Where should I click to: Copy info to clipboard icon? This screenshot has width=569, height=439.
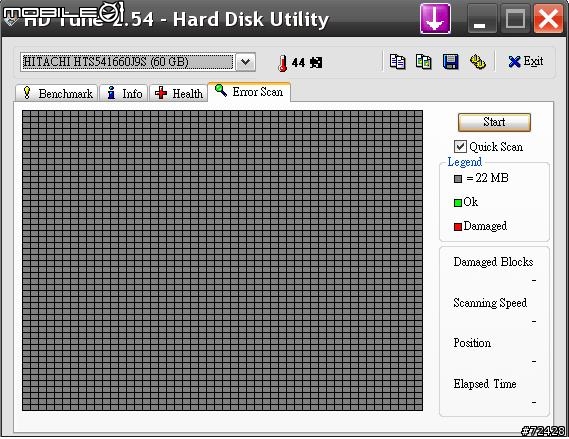[397, 62]
